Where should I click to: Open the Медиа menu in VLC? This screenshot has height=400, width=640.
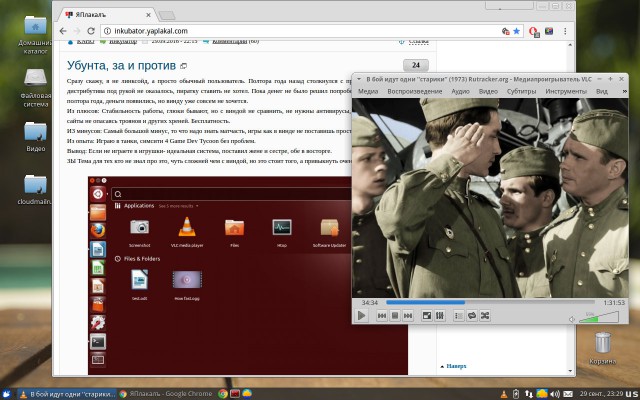(368, 91)
